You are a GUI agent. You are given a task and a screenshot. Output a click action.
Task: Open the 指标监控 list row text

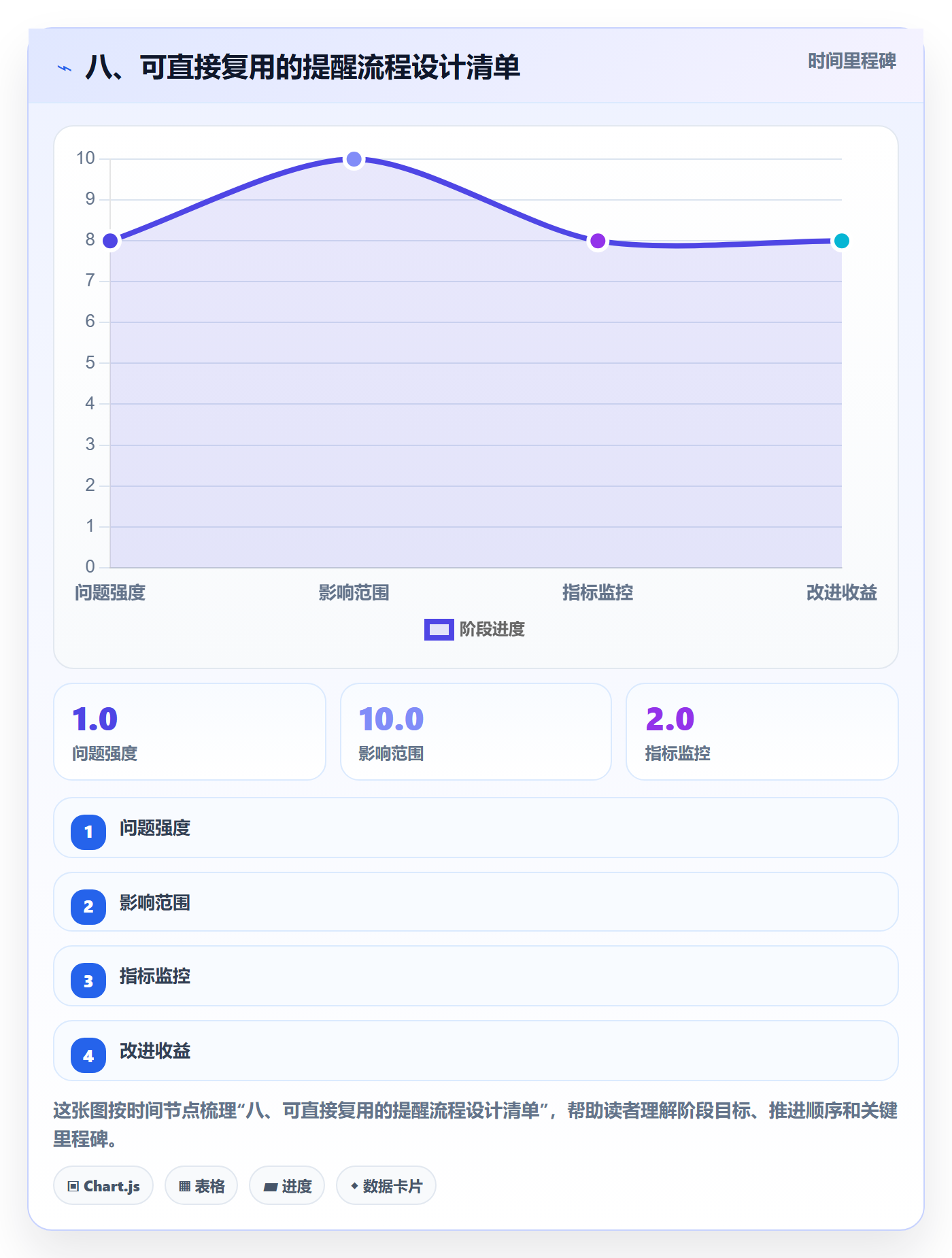pyautogui.click(x=155, y=976)
